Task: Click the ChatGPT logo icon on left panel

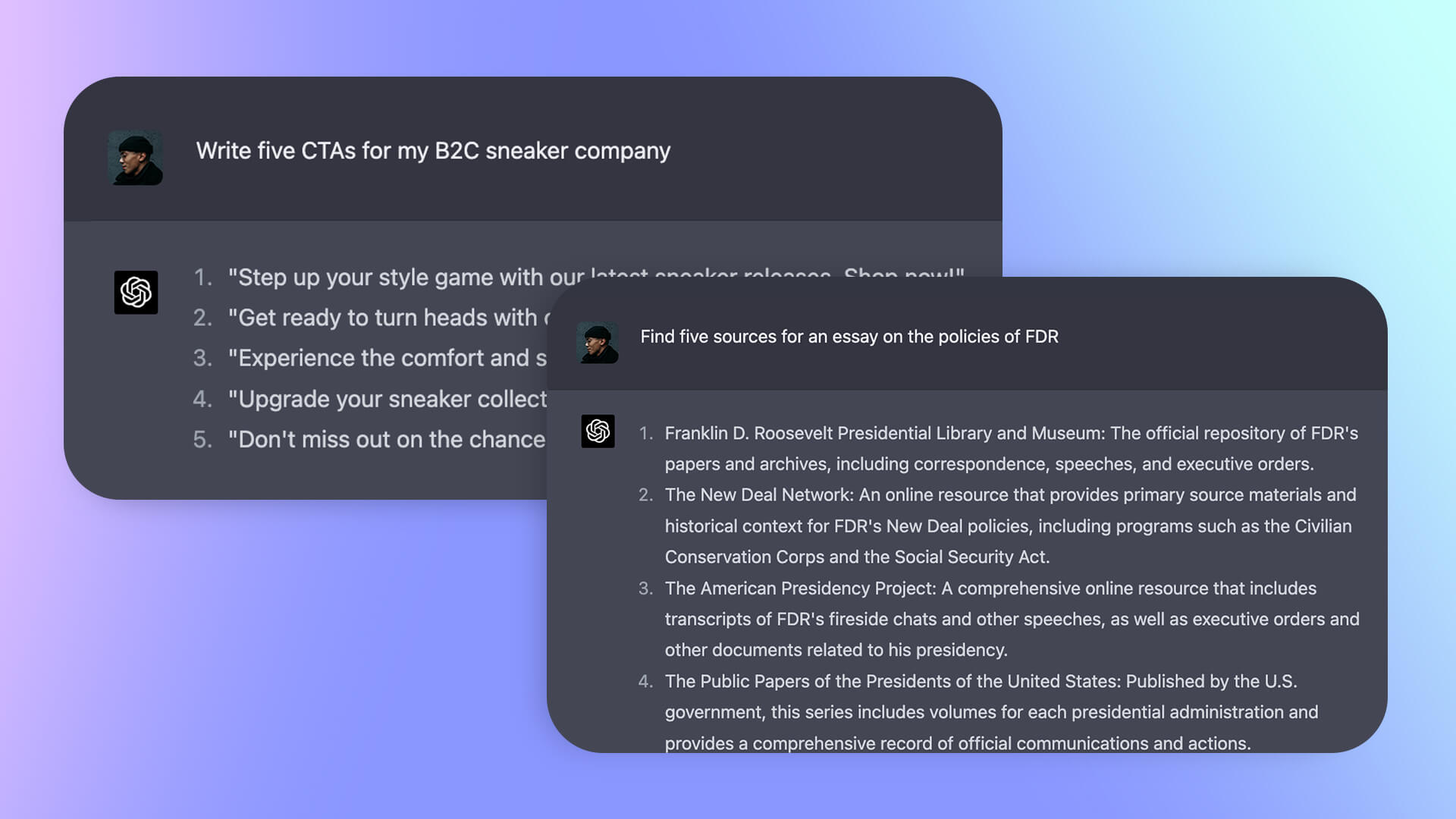Action: (135, 291)
